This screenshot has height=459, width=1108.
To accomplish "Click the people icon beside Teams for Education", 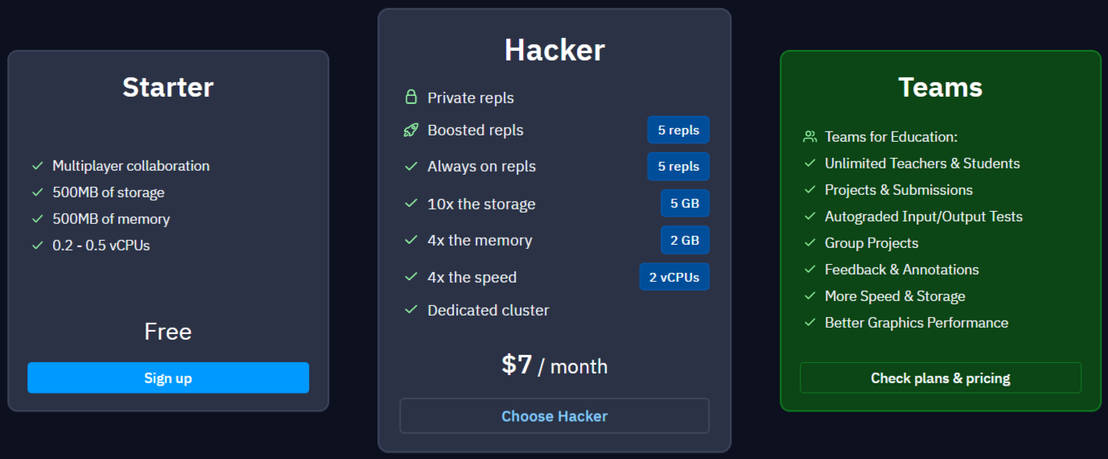I will pyautogui.click(x=810, y=137).
